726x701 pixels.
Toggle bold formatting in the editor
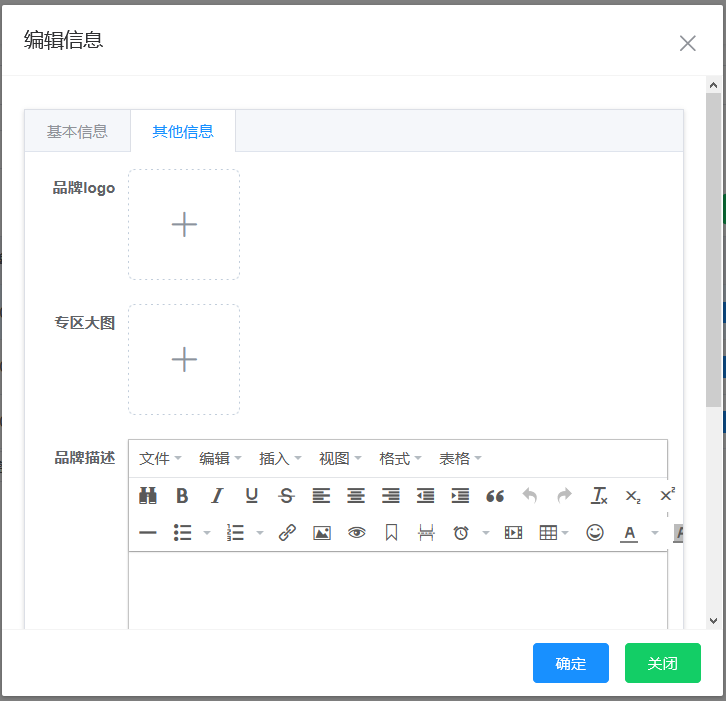(x=182, y=496)
